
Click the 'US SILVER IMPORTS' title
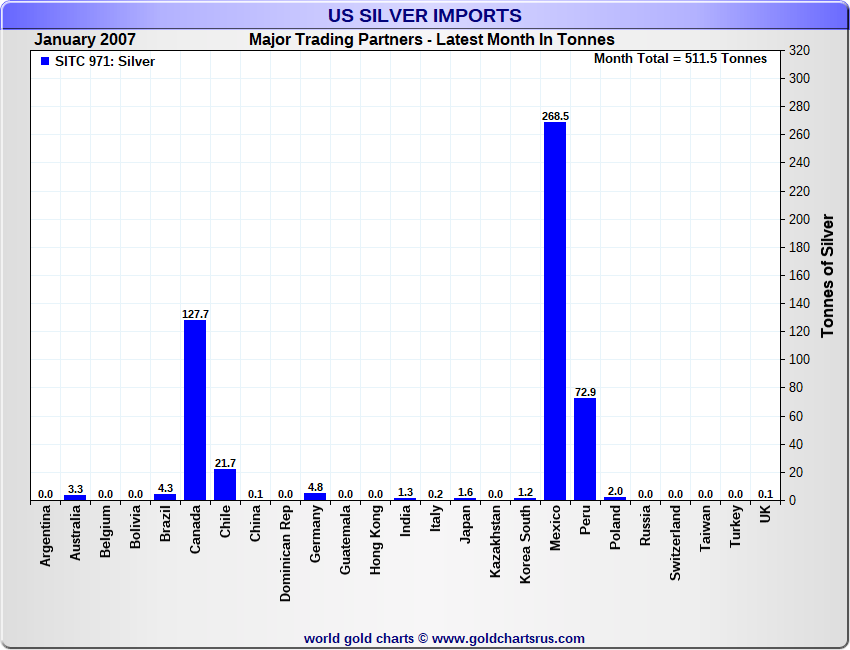[424, 15]
